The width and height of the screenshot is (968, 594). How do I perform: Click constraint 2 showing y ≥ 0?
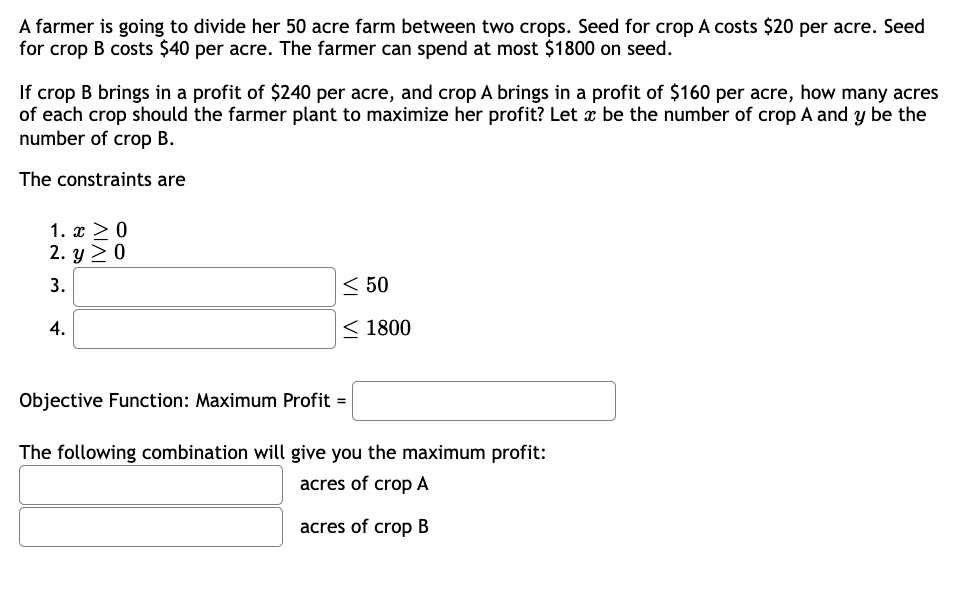pyautogui.click(x=85, y=251)
